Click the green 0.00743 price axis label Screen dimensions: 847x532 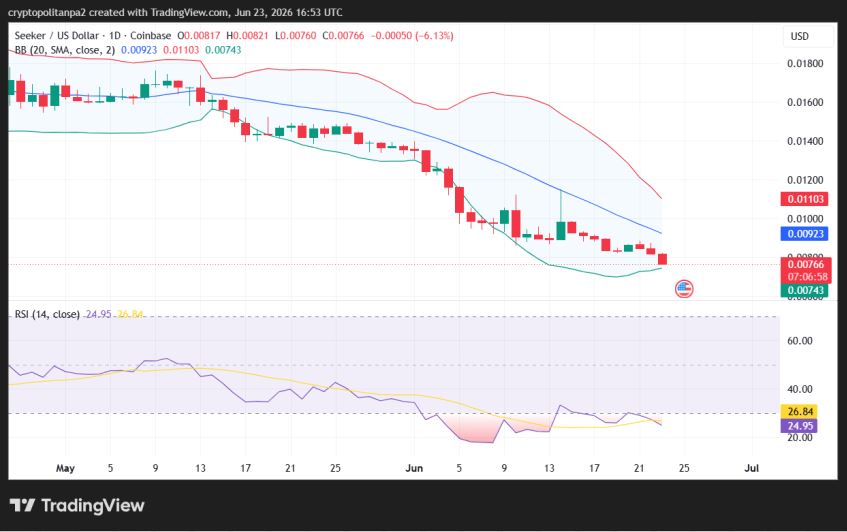tap(805, 291)
